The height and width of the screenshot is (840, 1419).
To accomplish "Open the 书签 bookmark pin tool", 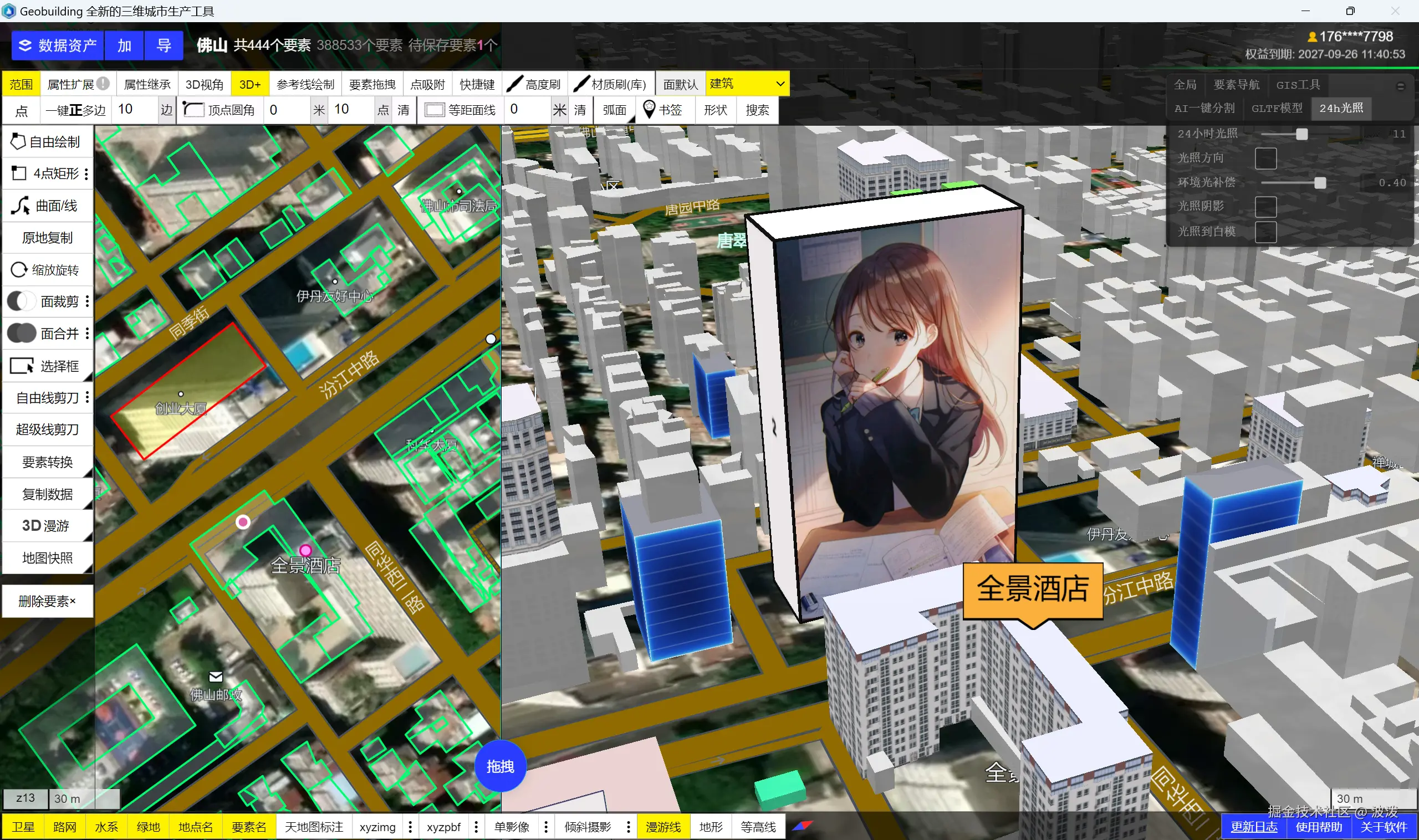I will 662,110.
